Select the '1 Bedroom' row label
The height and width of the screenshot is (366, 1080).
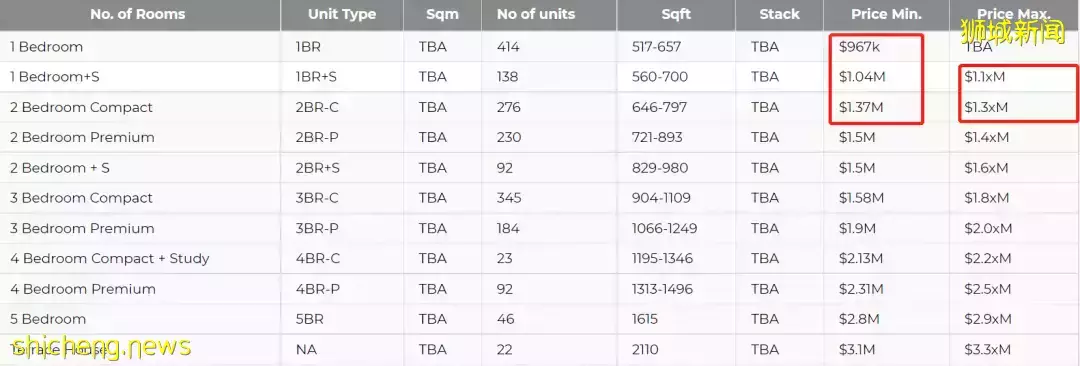point(46,47)
